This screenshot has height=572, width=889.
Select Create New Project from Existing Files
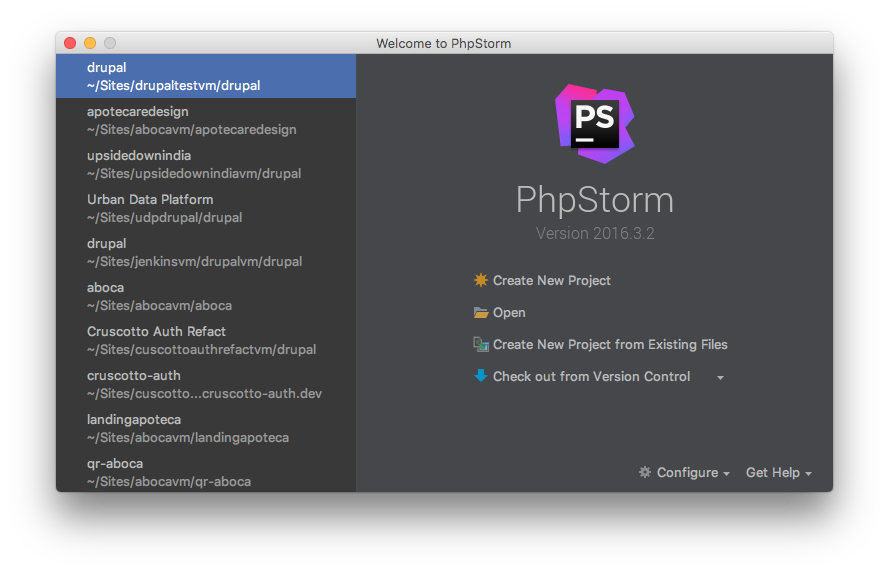pyautogui.click(x=610, y=344)
